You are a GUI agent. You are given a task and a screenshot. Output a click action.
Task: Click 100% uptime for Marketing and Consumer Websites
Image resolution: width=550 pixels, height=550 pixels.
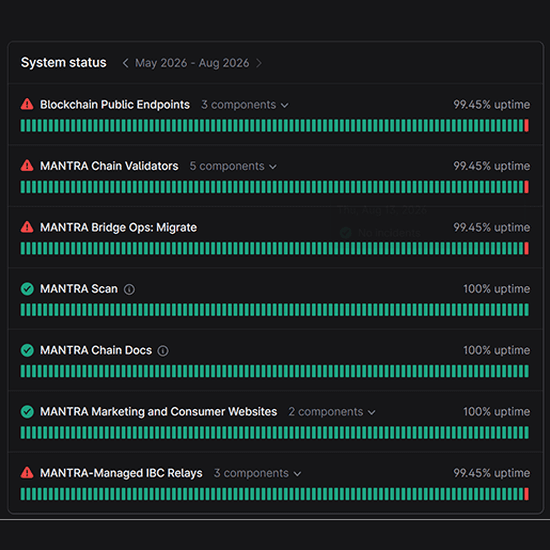(496, 411)
